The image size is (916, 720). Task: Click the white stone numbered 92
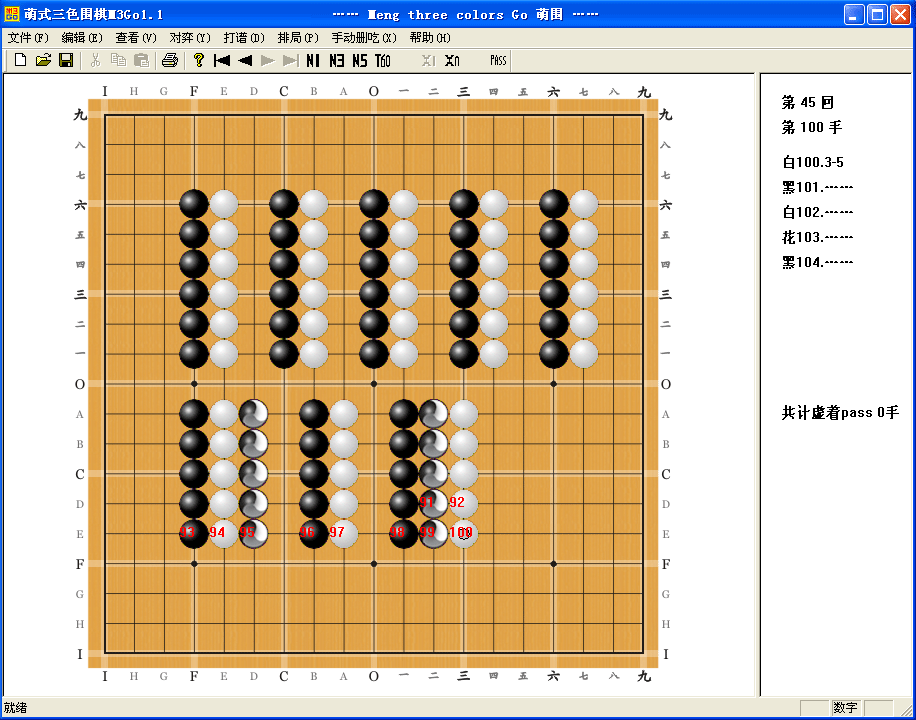pos(463,503)
